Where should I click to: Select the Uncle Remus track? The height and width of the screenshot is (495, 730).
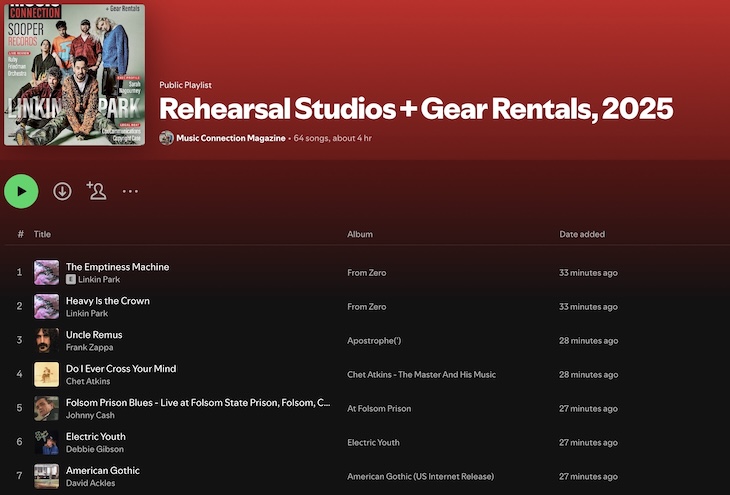94,335
